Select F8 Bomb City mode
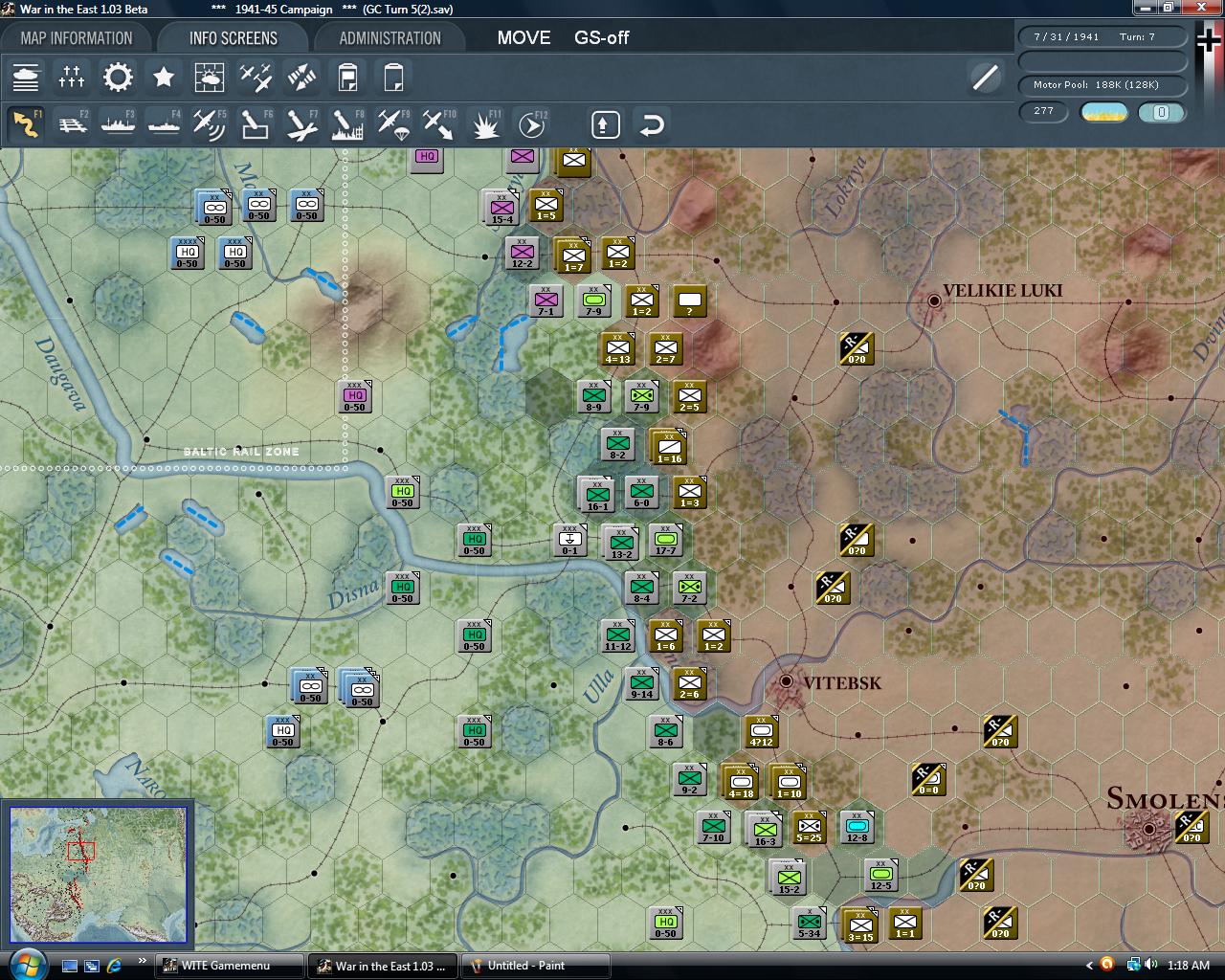 pyautogui.click(x=347, y=124)
